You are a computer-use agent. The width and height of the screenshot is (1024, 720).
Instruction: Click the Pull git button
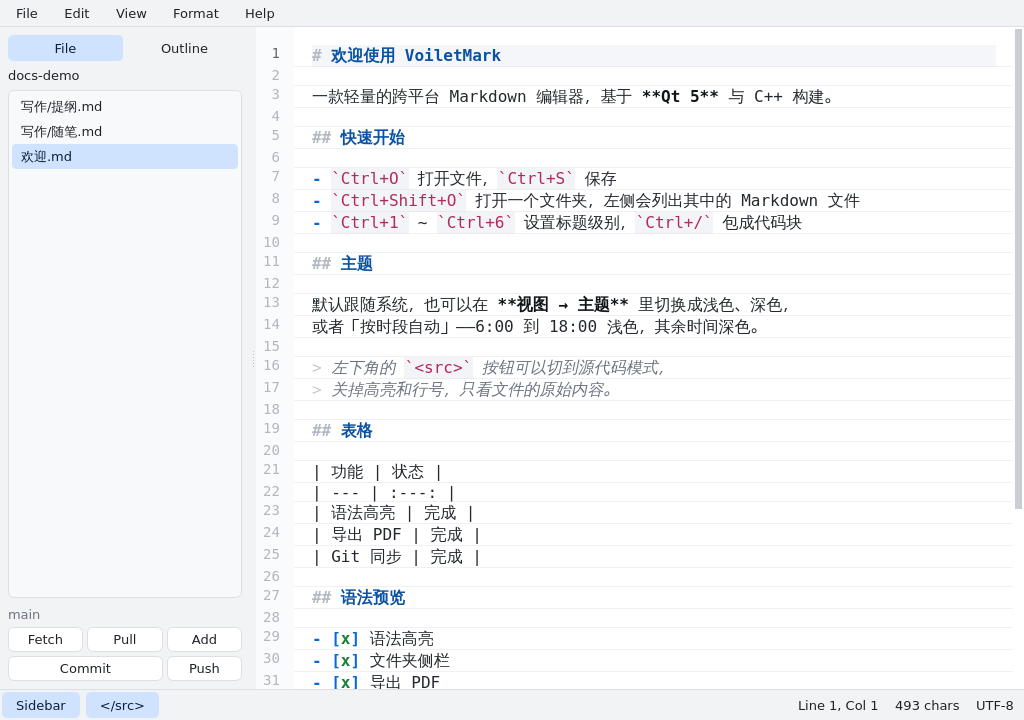(x=125, y=640)
